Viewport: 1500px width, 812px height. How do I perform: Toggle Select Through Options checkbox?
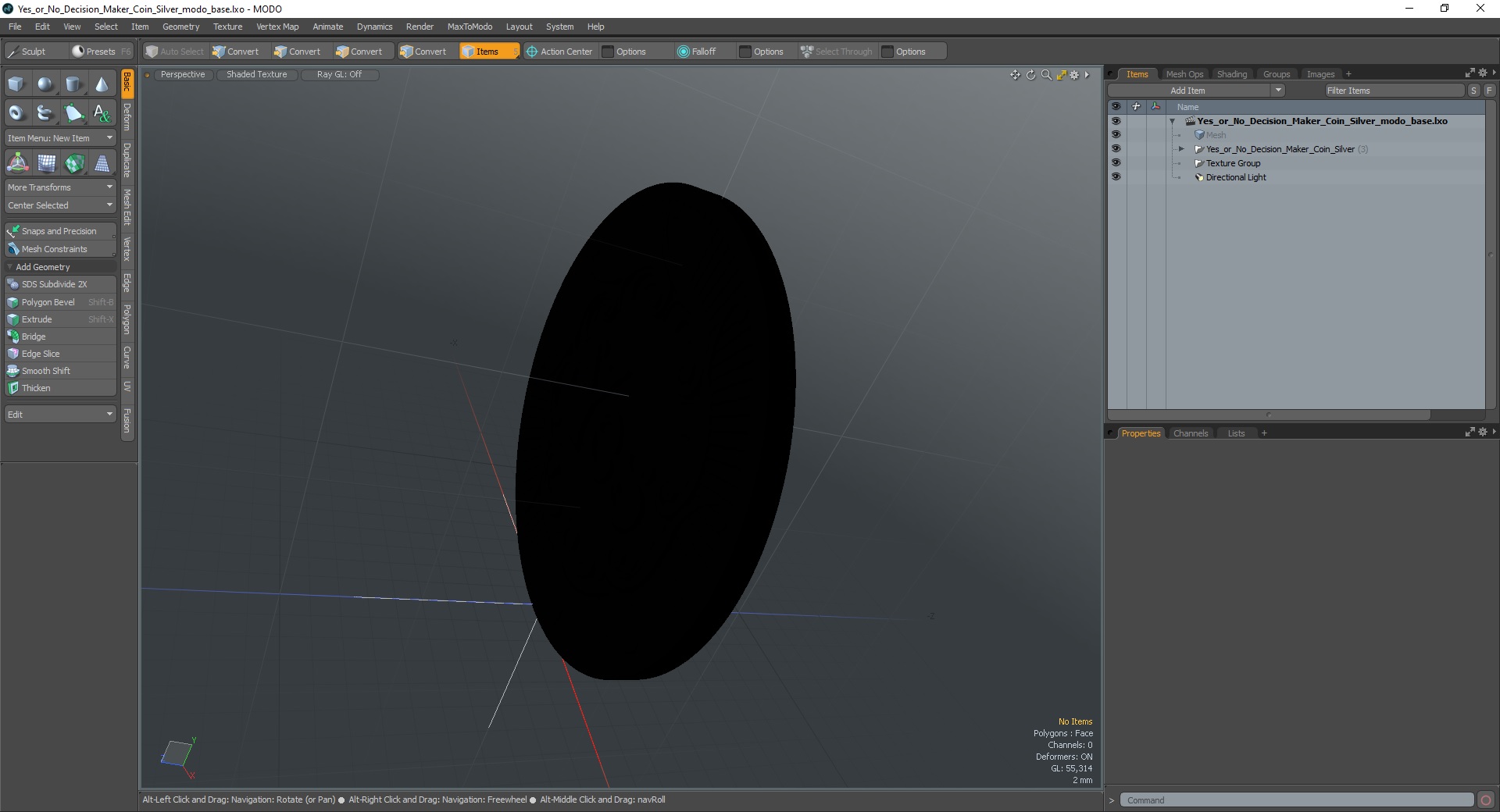[x=887, y=52]
